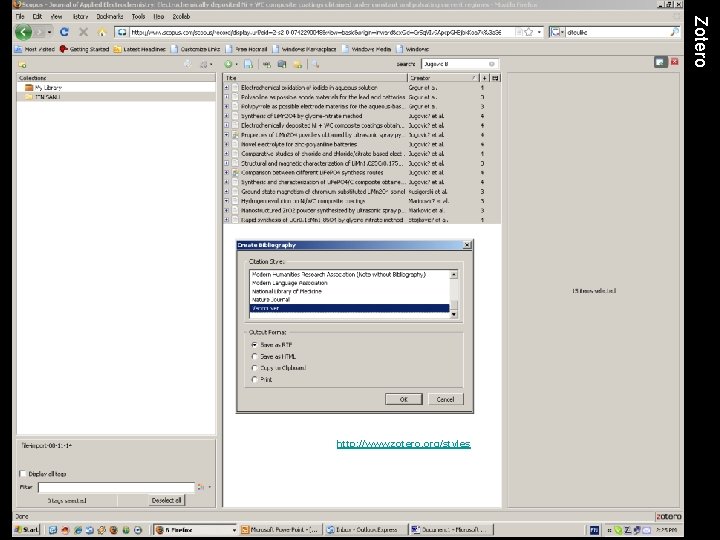
Task: Sort items by the Creator column header
Action: pyautogui.click(x=443, y=78)
